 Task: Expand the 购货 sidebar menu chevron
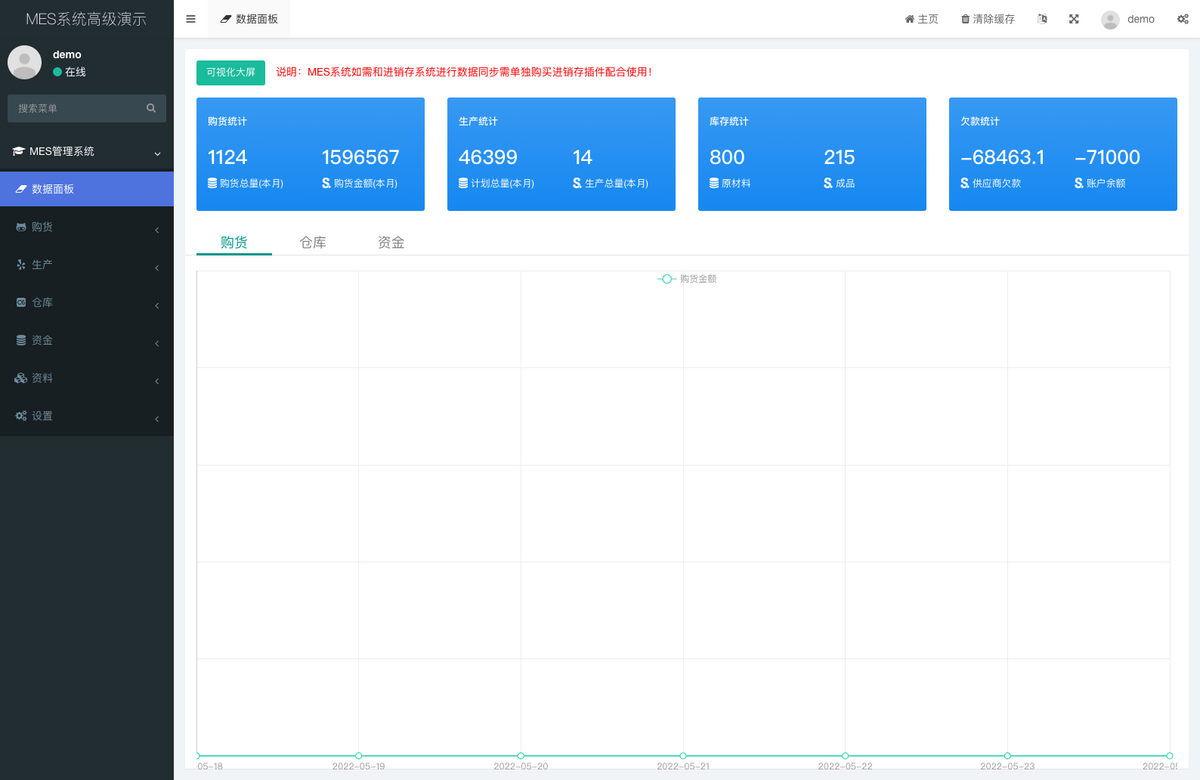click(156, 229)
